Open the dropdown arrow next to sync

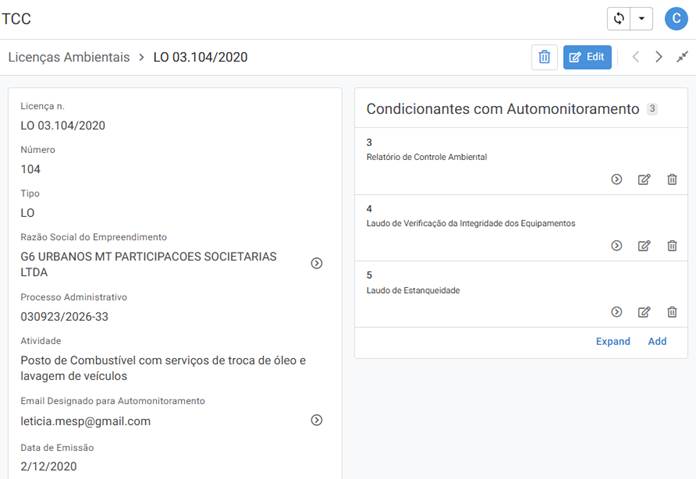641,19
